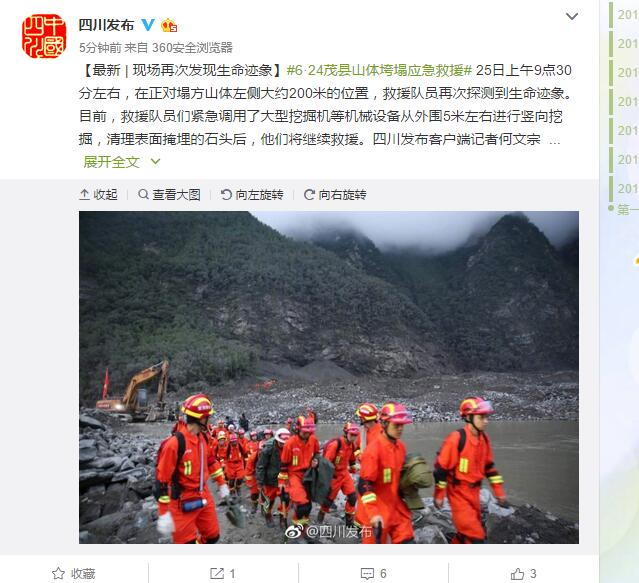Image resolution: width=639 pixels, height=583 pixels.
Task: Click the membership crown badge icon
Action: pos(169,26)
